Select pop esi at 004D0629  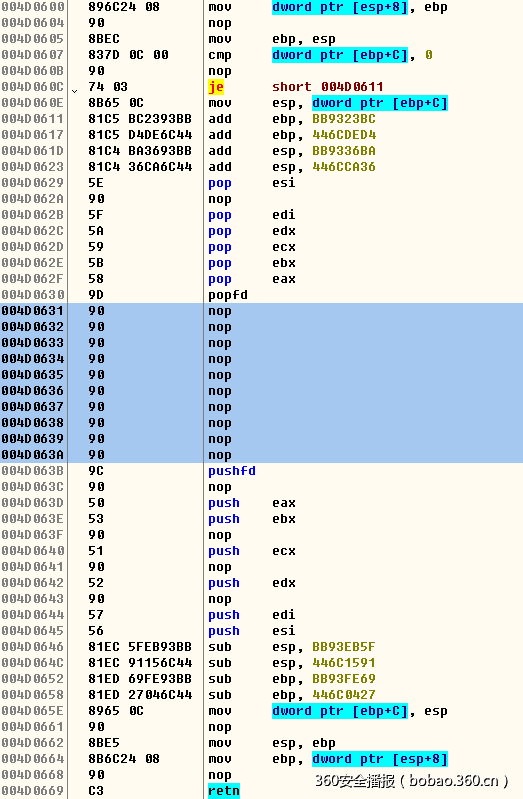point(262,183)
